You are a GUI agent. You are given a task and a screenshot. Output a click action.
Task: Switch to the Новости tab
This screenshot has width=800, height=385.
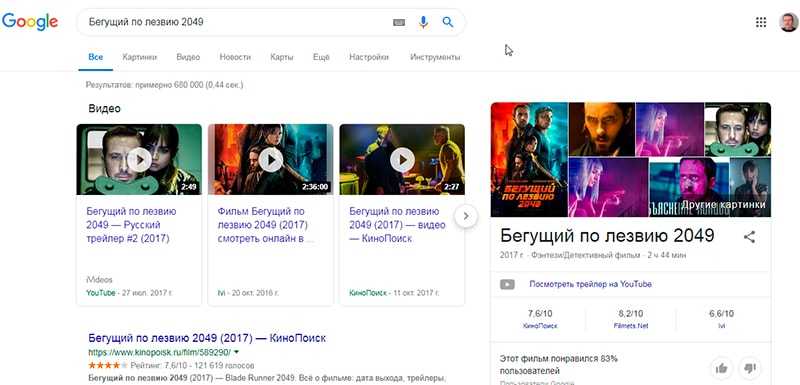pos(235,57)
